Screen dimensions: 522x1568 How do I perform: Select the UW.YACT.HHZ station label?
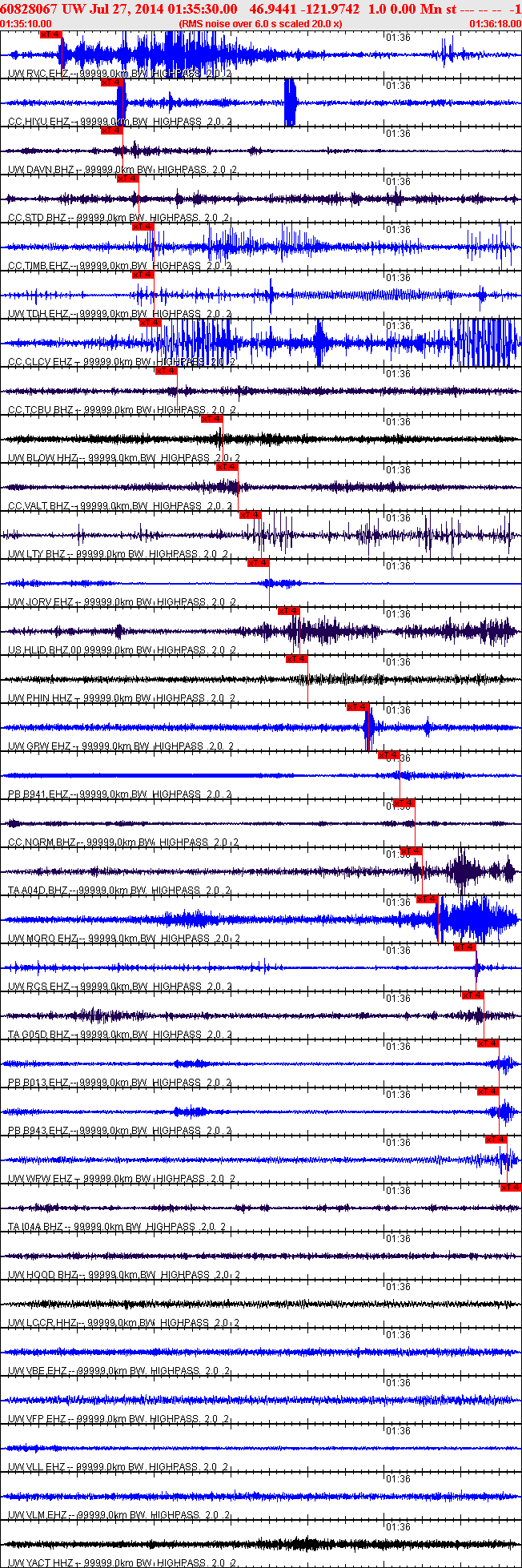[41, 1562]
